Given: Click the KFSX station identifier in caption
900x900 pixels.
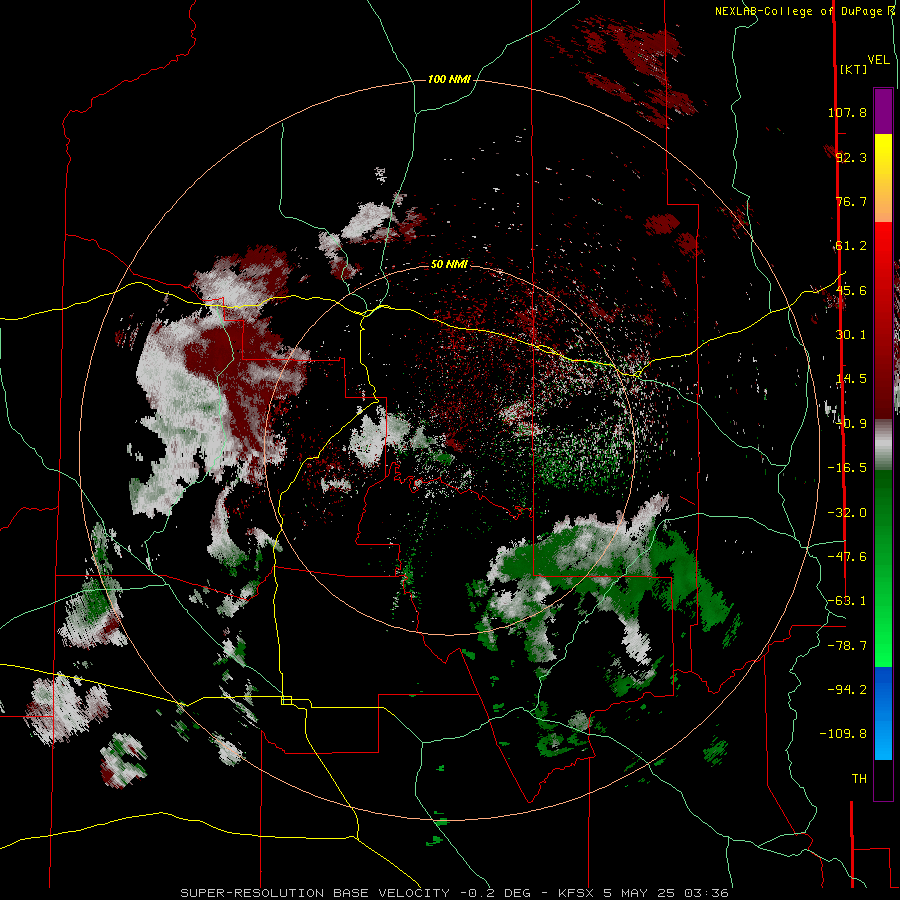Looking at the screenshot, I should (577, 893).
